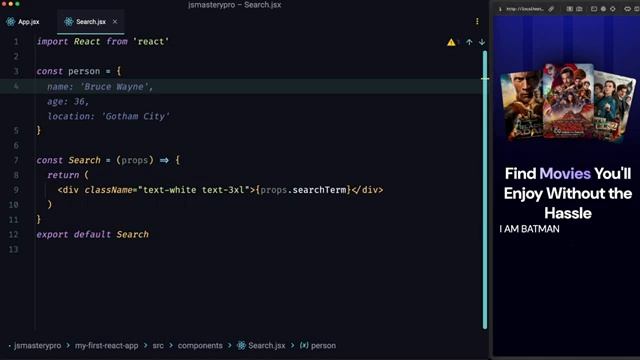Click Search.jsx in the breadcrumb bar
The width and height of the screenshot is (640, 360).
267,345
